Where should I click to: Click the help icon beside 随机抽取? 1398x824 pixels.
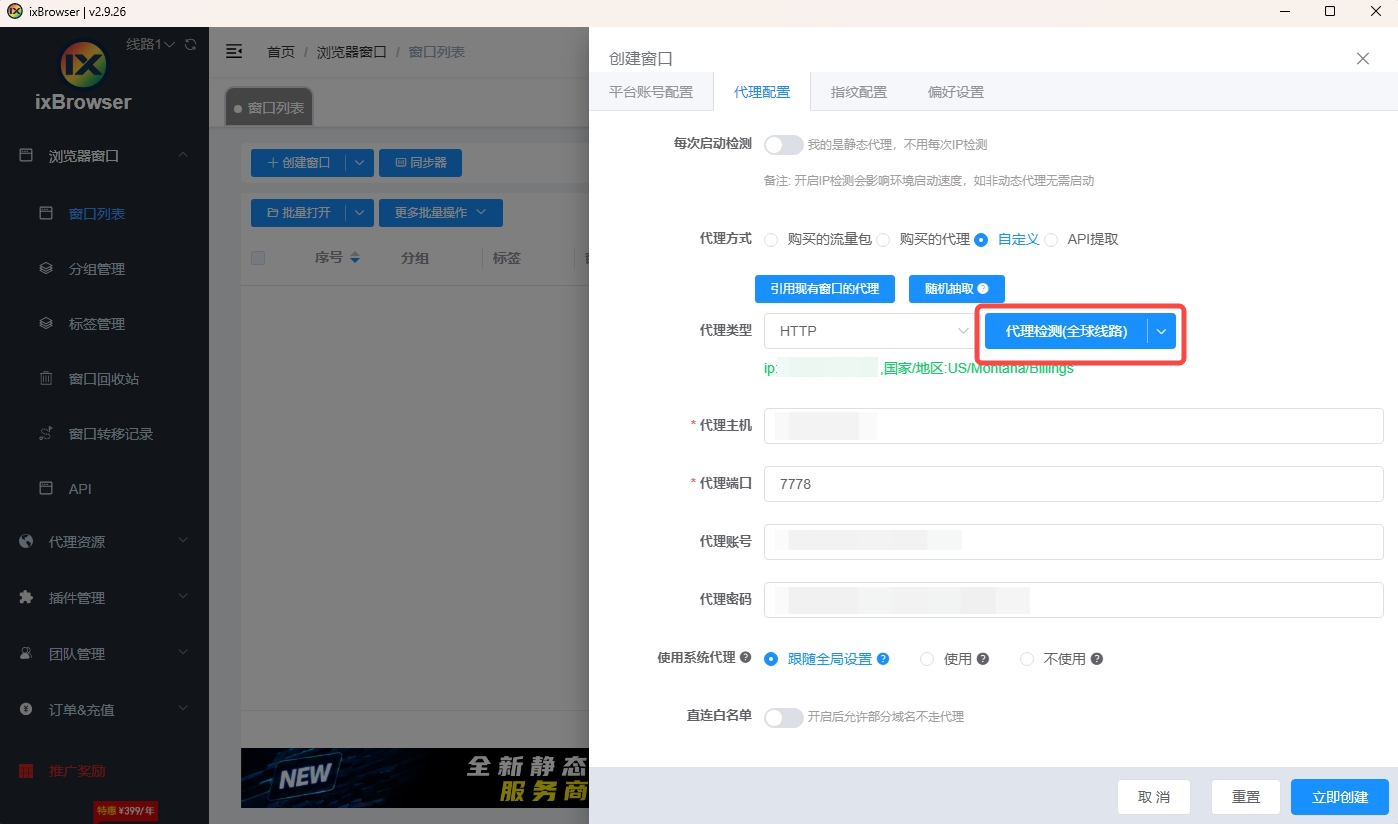(983, 289)
